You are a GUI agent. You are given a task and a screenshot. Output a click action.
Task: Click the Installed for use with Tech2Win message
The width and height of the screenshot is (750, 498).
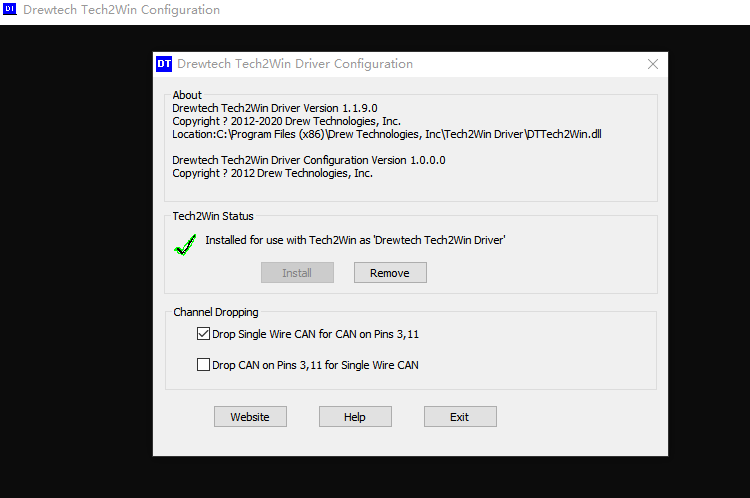355,240
